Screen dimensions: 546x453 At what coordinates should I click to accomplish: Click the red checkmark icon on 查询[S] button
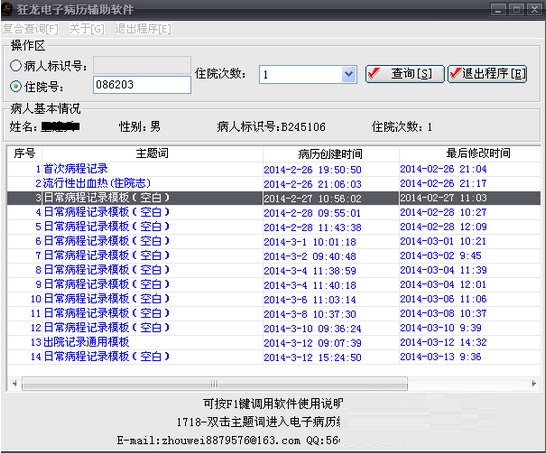374,73
